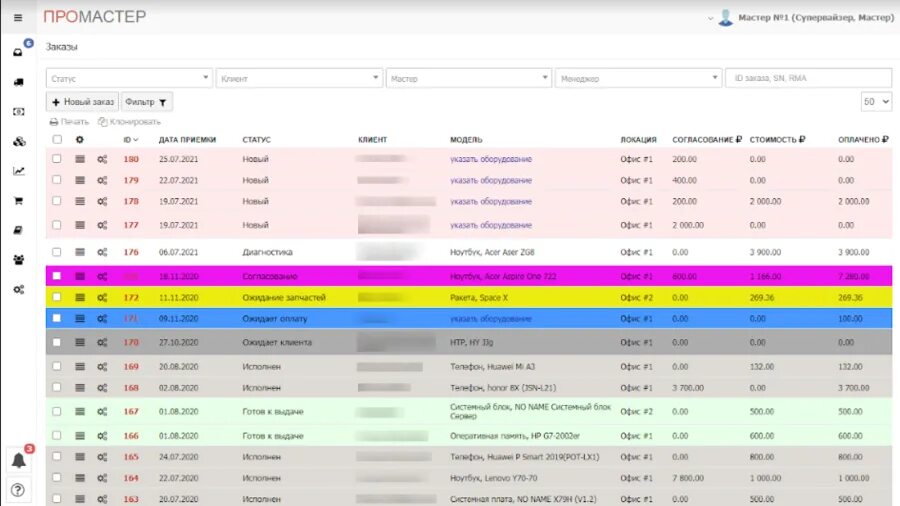Click the Клиент column header
Screen dimensions: 900x506
click(x=373, y=139)
